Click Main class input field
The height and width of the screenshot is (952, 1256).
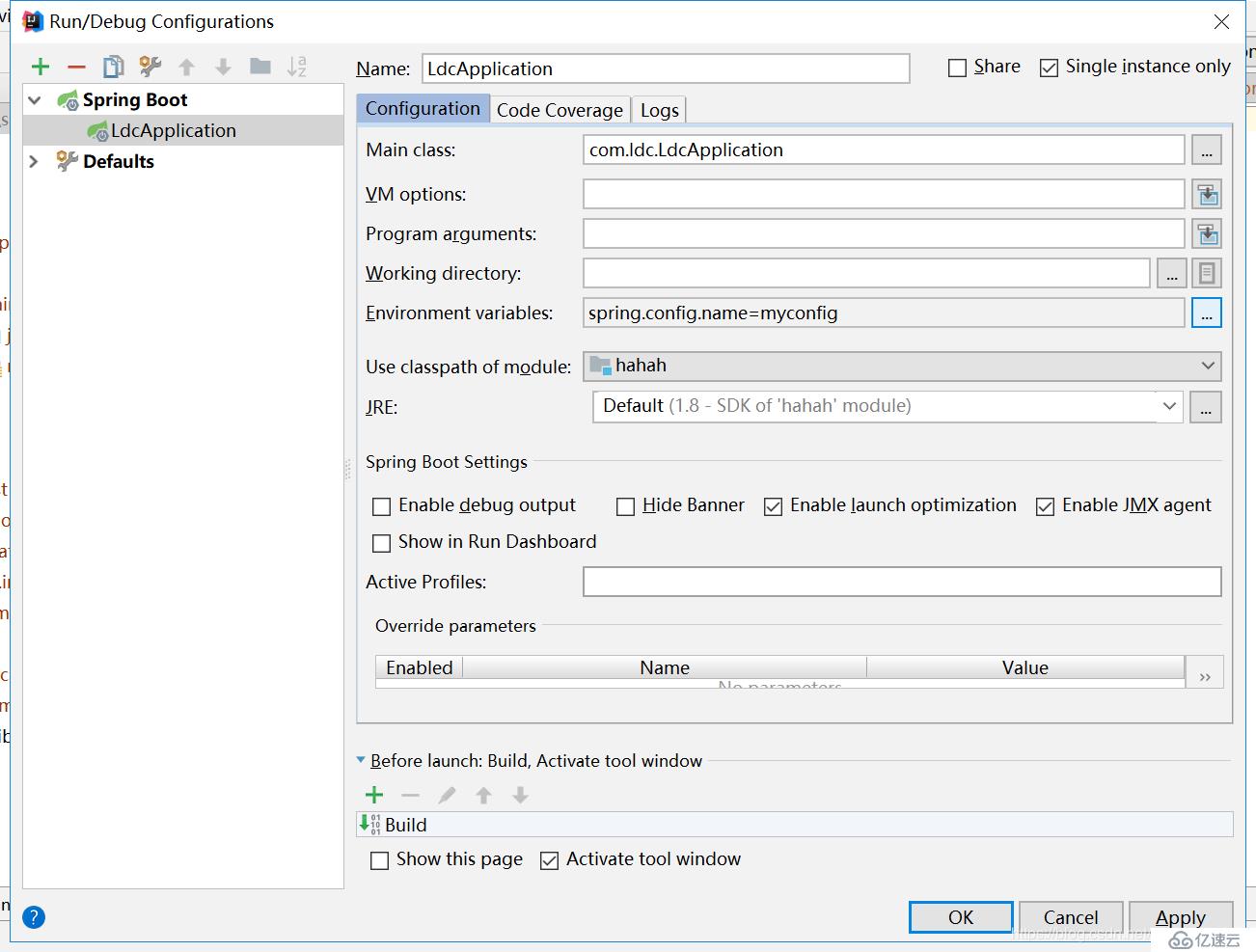(x=884, y=150)
